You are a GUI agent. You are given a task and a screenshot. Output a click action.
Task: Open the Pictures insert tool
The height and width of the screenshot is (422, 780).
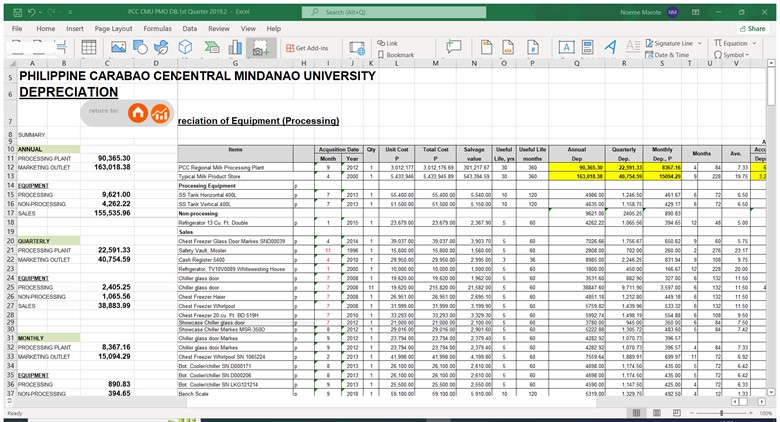pyautogui.click(x=118, y=47)
